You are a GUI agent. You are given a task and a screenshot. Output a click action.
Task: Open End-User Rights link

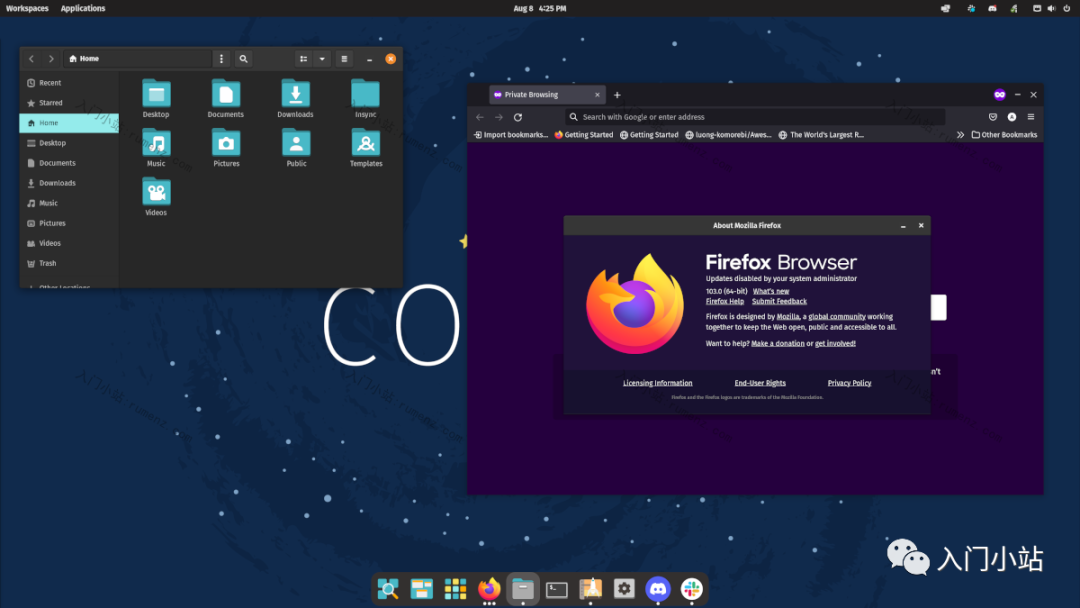(x=760, y=383)
